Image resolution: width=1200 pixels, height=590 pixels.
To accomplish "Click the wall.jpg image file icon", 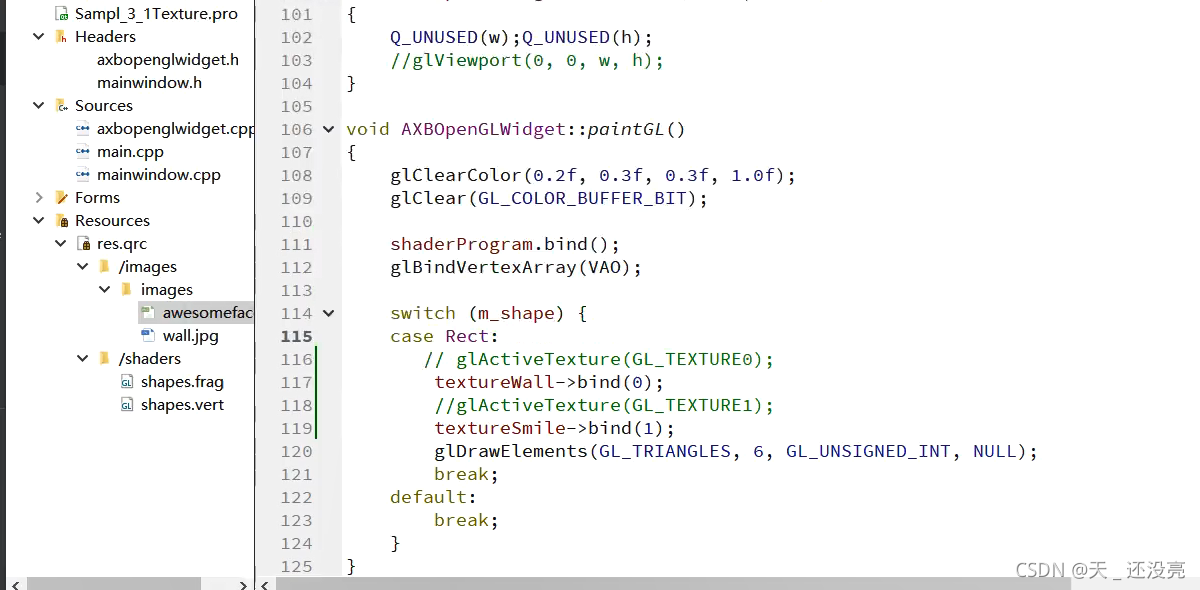I will coord(148,336).
